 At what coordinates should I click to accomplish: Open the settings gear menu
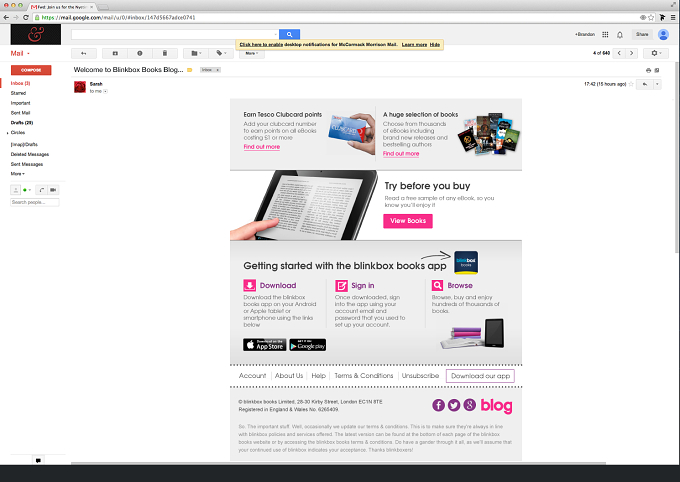tap(656, 53)
